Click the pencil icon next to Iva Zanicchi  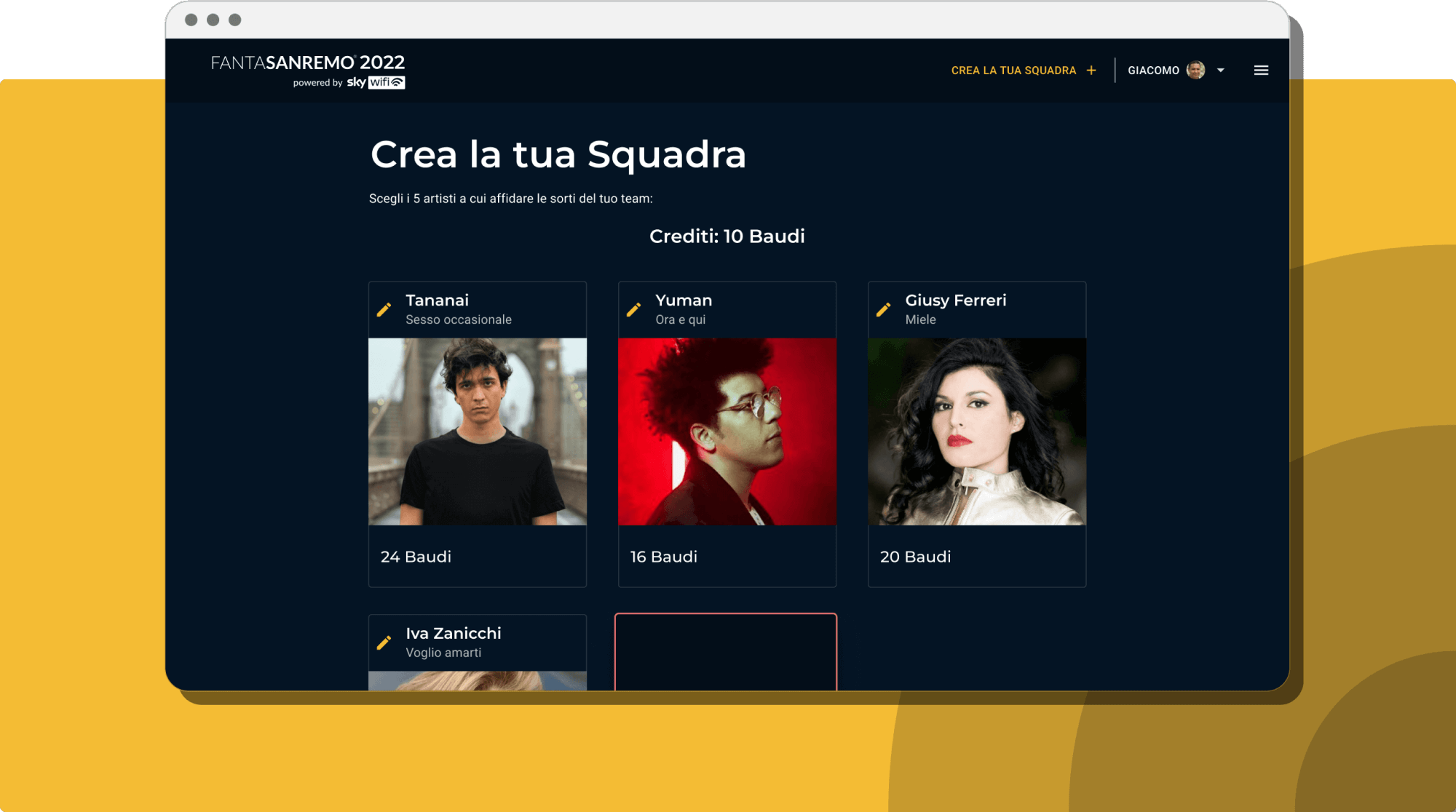tap(384, 642)
